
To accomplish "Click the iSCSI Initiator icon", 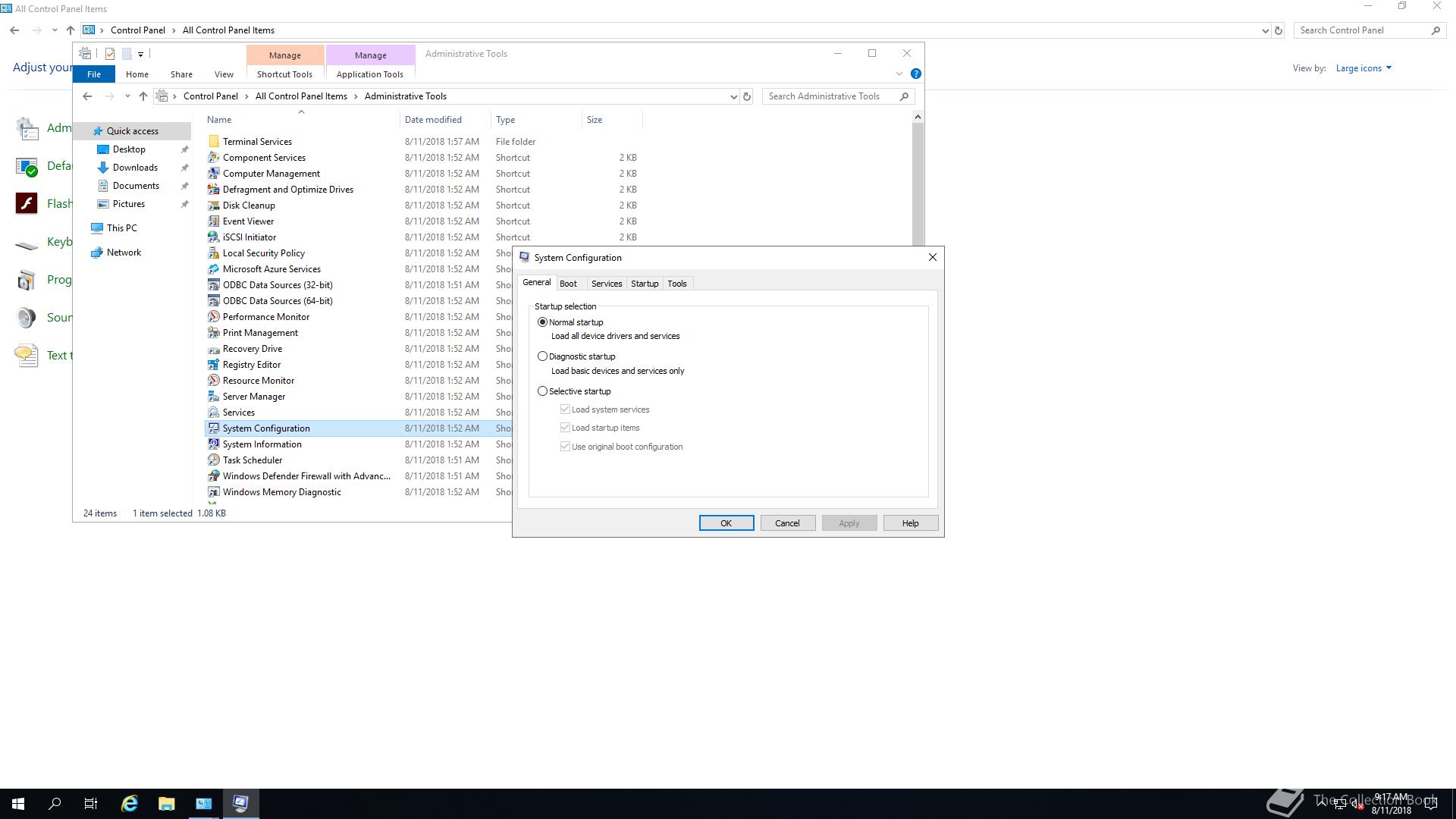I will (214, 237).
